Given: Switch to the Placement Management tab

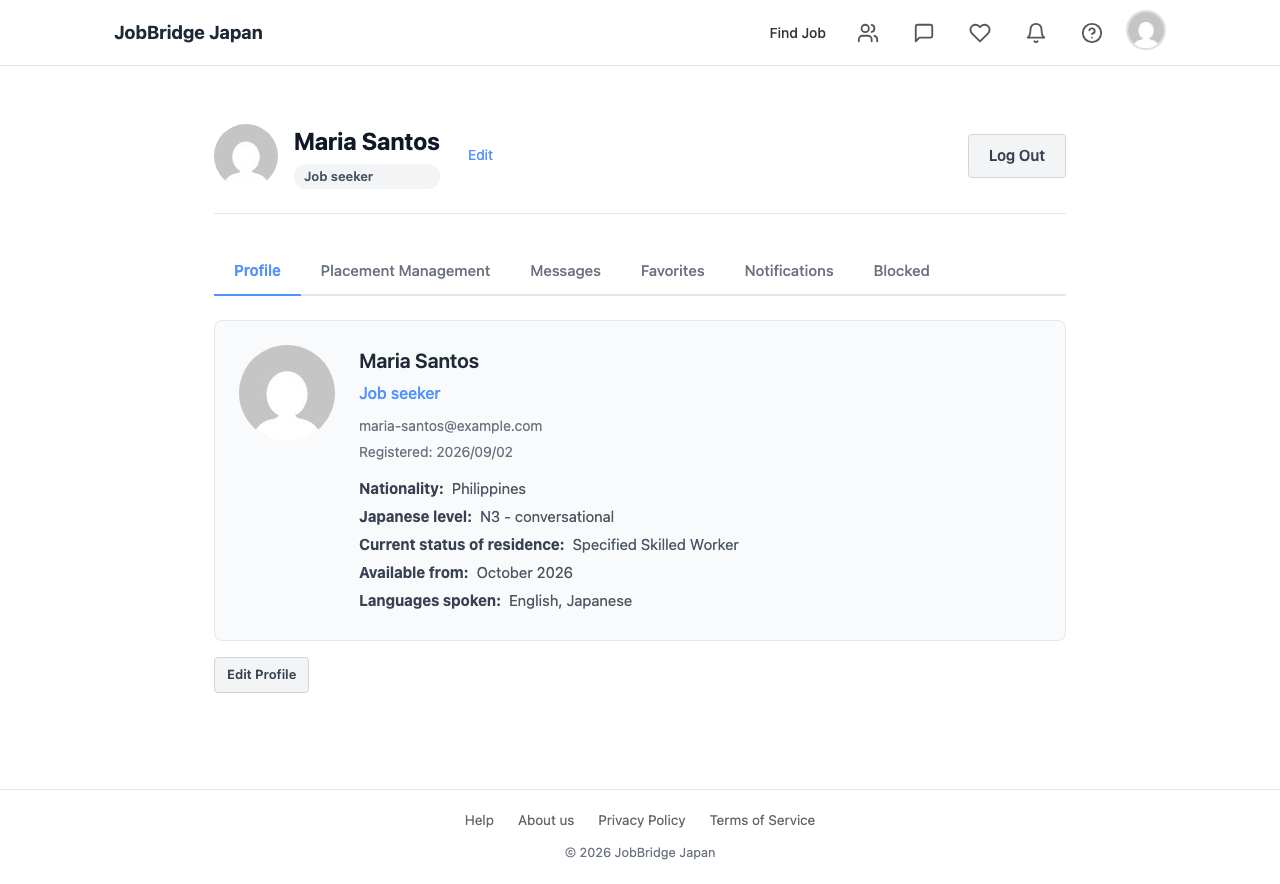Looking at the screenshot, I should coord(405,271).
